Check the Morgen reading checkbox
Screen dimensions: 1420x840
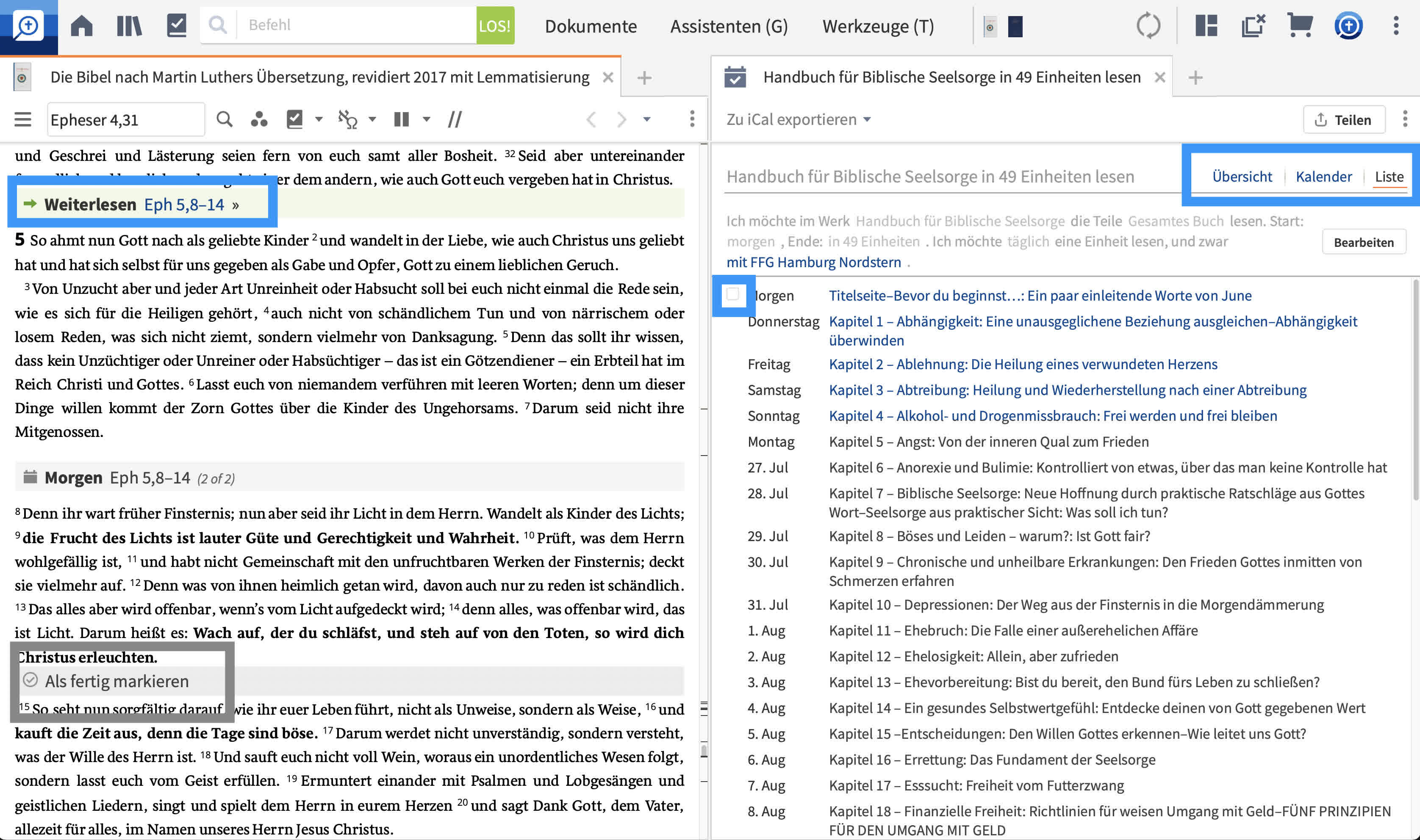click(732, 294)
